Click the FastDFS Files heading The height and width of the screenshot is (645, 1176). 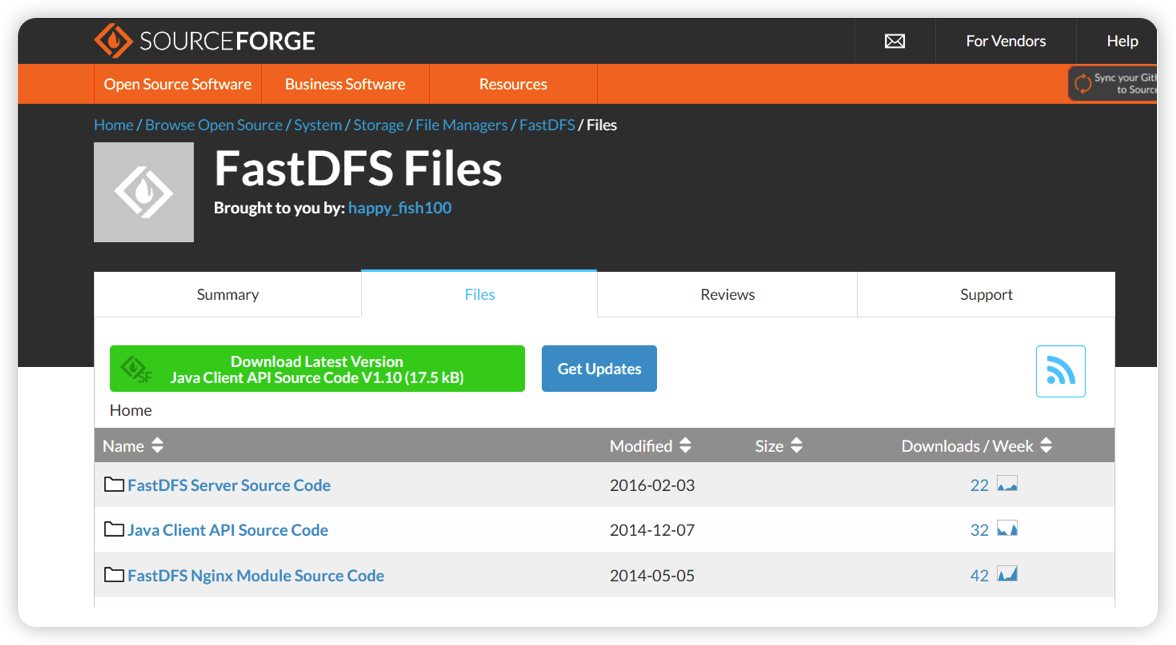(x=358, y=168)
